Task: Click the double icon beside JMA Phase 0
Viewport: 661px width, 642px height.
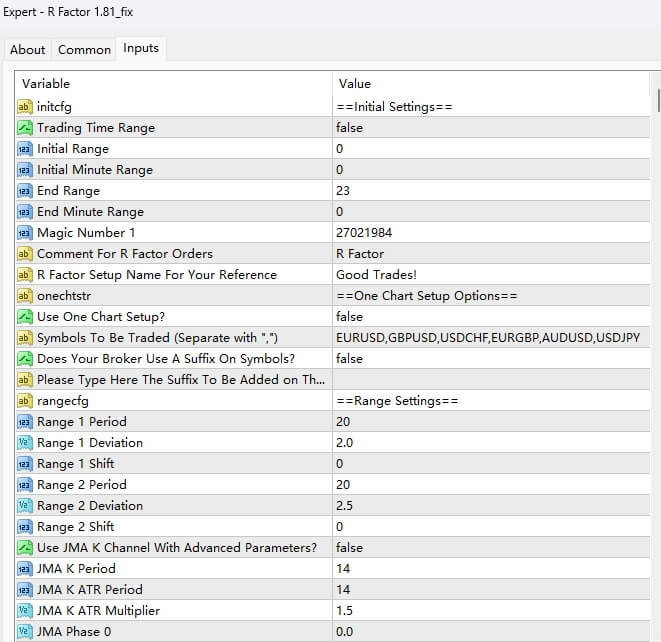Action: point(24,631)
